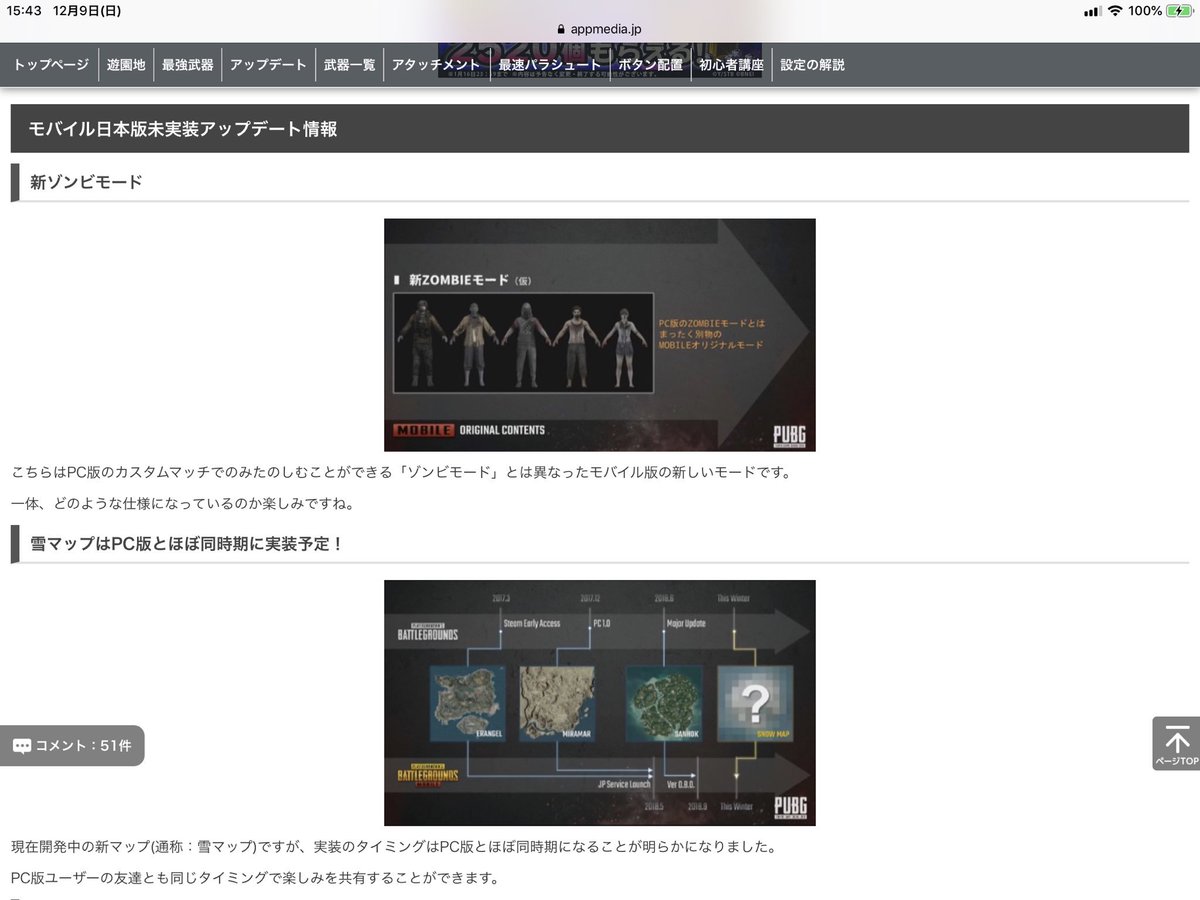Tap the paragraph starting 現在開発中の新マップ

point(394,847)
